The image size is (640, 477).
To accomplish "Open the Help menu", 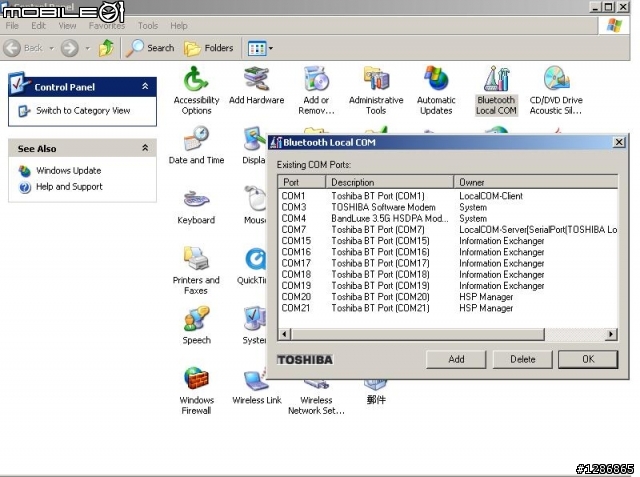I will click(179, 26).
